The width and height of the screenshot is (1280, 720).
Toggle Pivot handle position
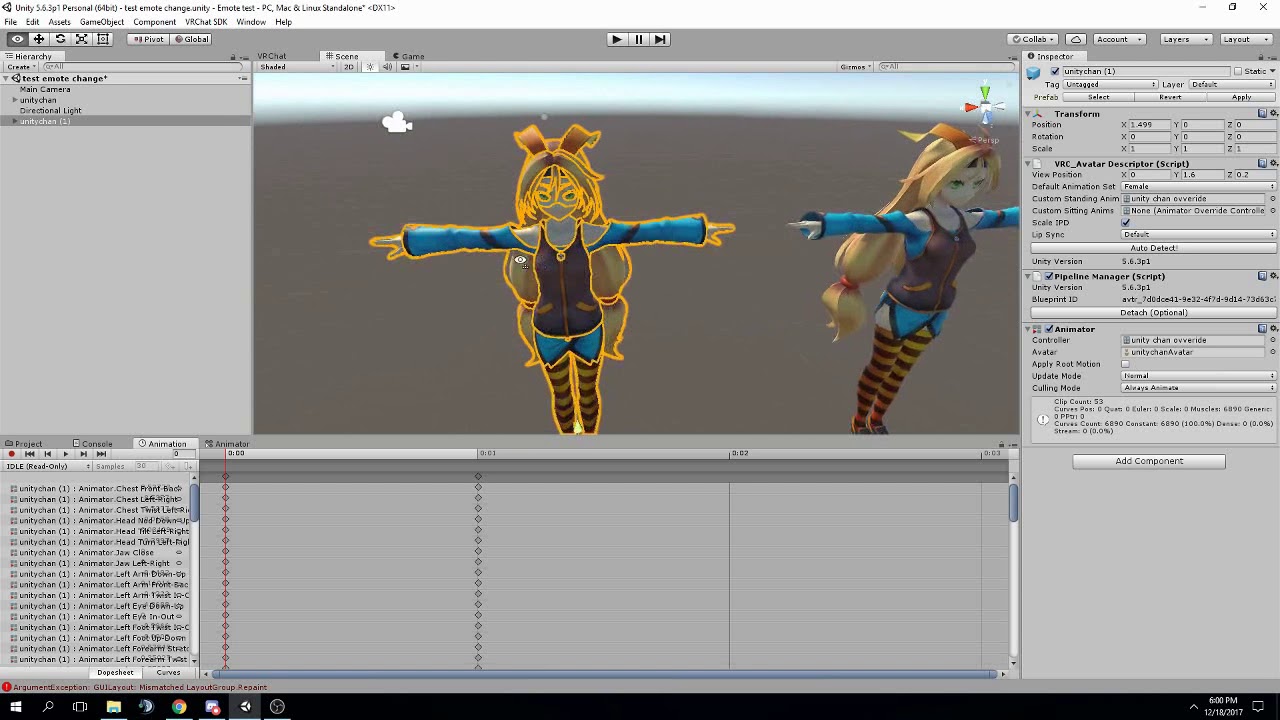[148, 39]
